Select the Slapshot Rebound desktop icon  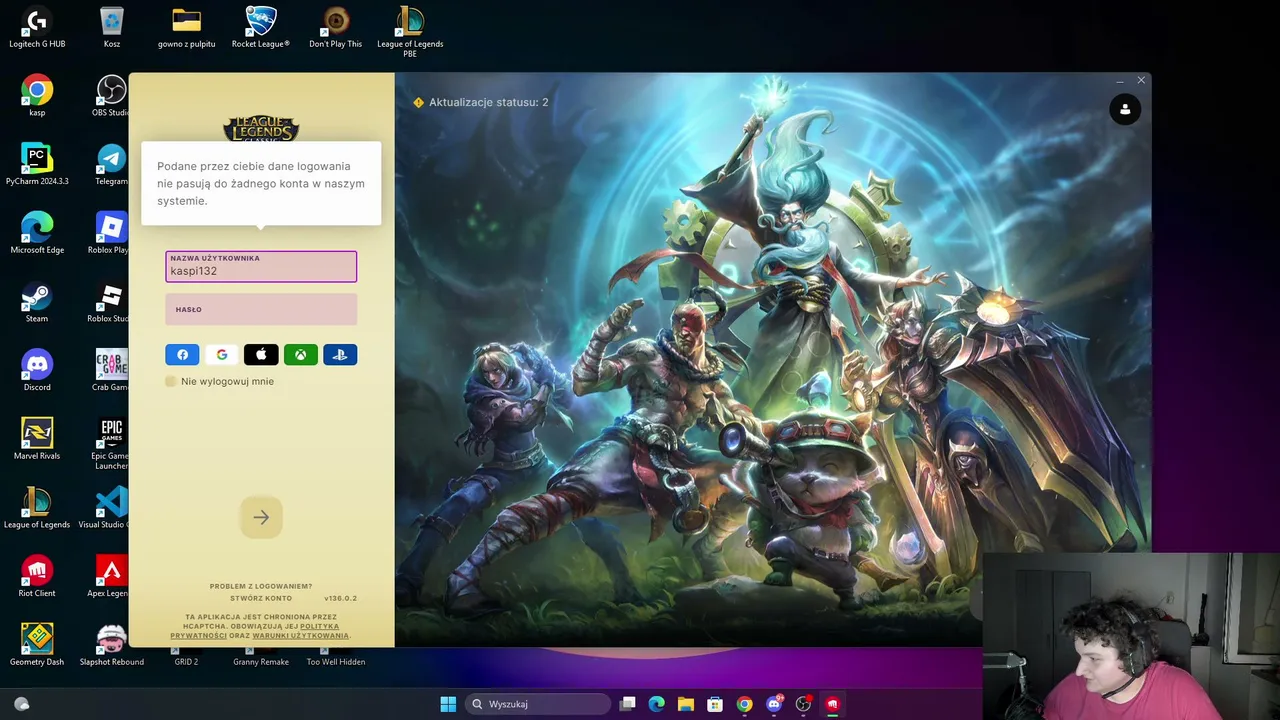(x=112, y=646)
